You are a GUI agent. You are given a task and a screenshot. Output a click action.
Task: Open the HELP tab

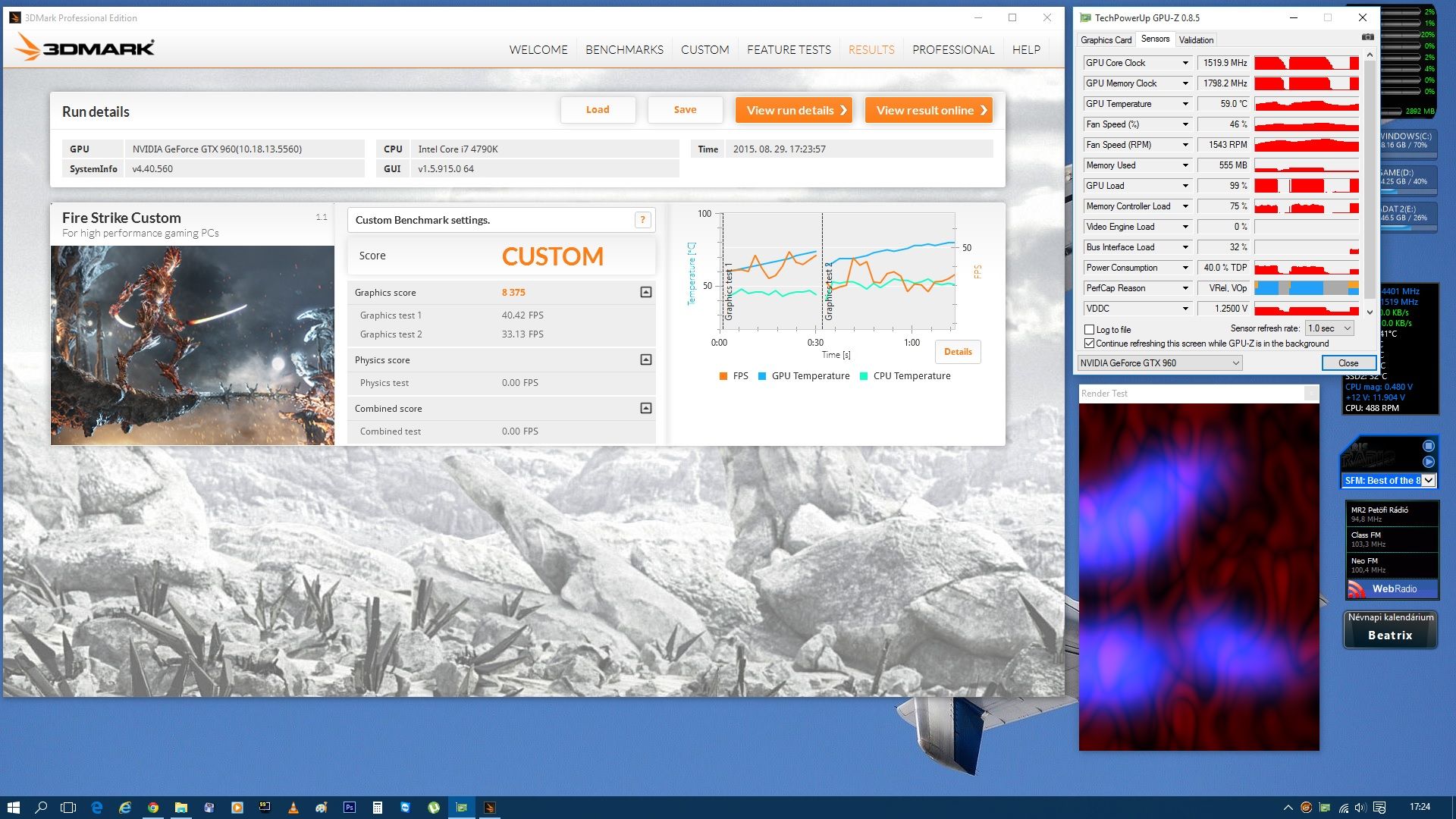[1026, 50]
